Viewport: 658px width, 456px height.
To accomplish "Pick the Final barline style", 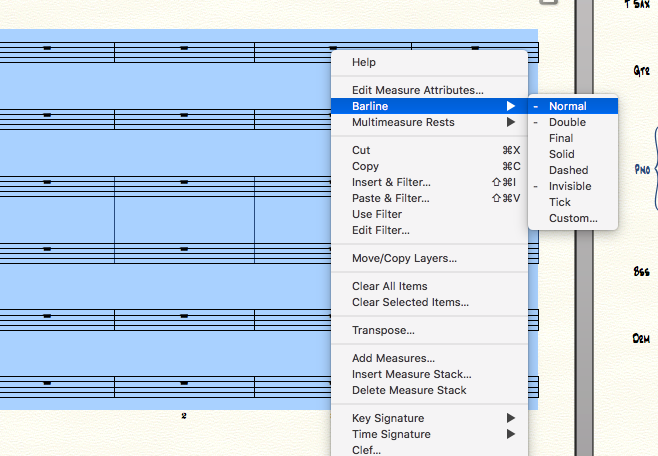I will [x=561, y=138].
